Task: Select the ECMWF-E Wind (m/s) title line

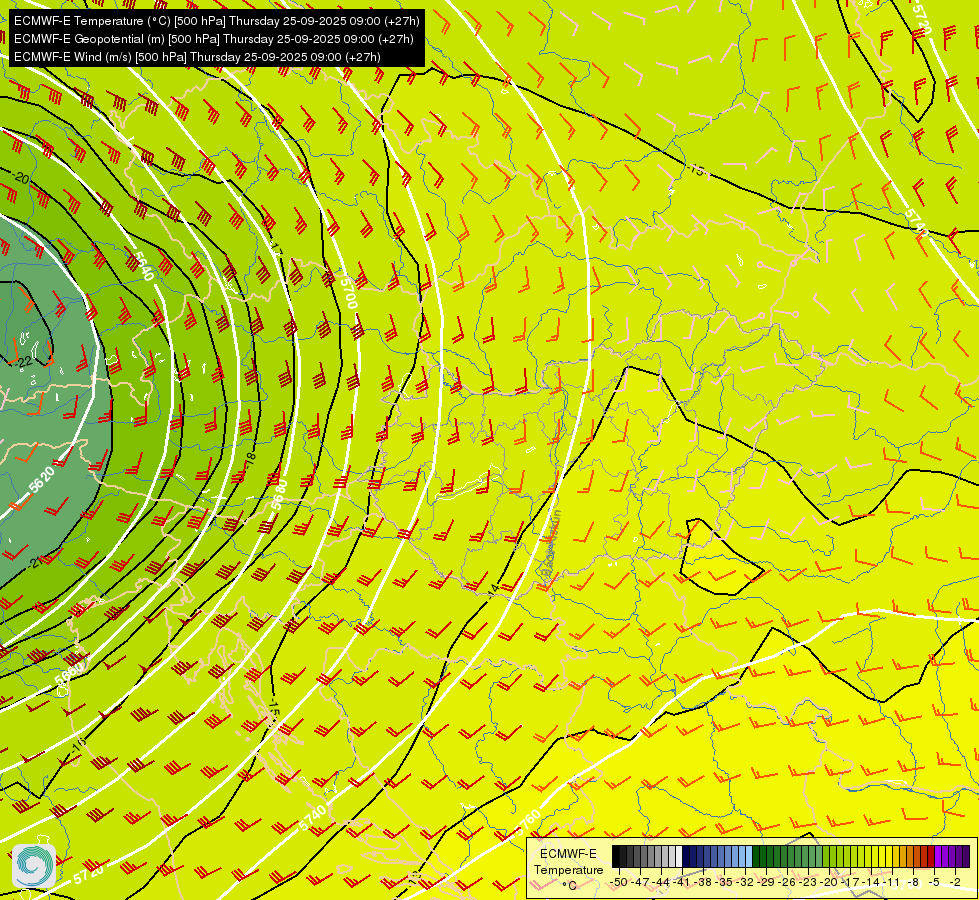Action: (x=197, y=57)
